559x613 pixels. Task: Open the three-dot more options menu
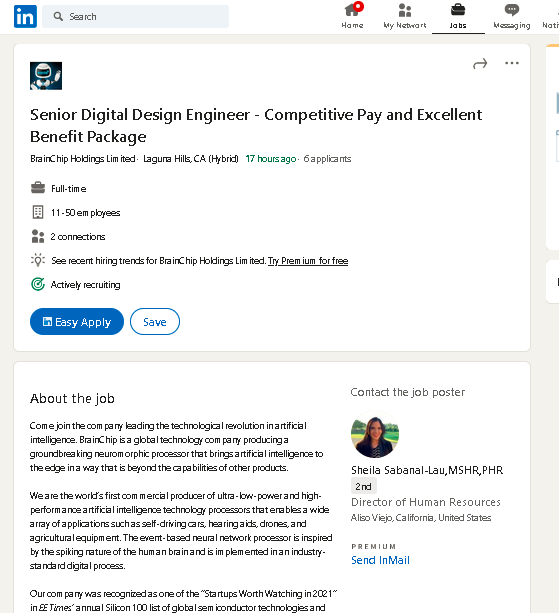[x=512, y=63]
